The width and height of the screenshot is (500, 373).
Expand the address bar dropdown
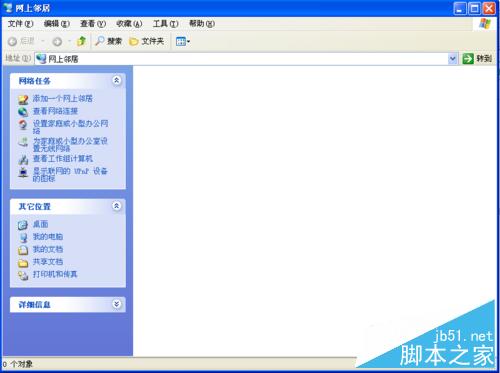(452, 59)
